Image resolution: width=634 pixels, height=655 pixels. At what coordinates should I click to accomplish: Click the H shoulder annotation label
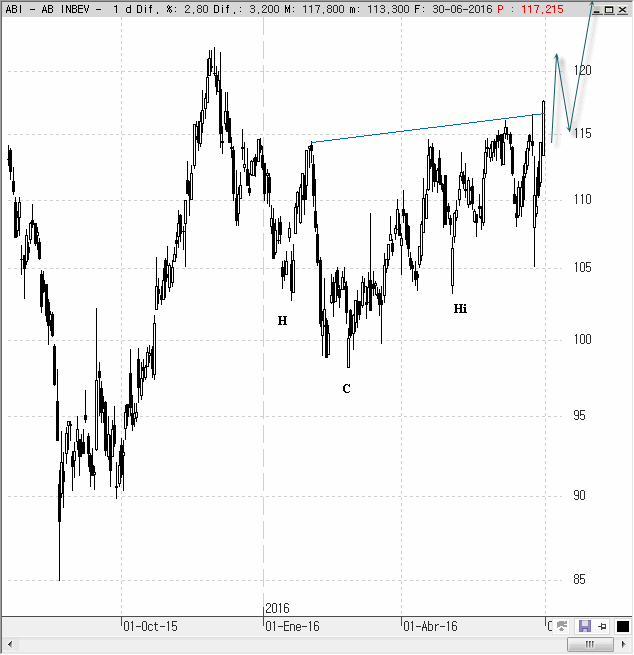[x=282, y=320]
